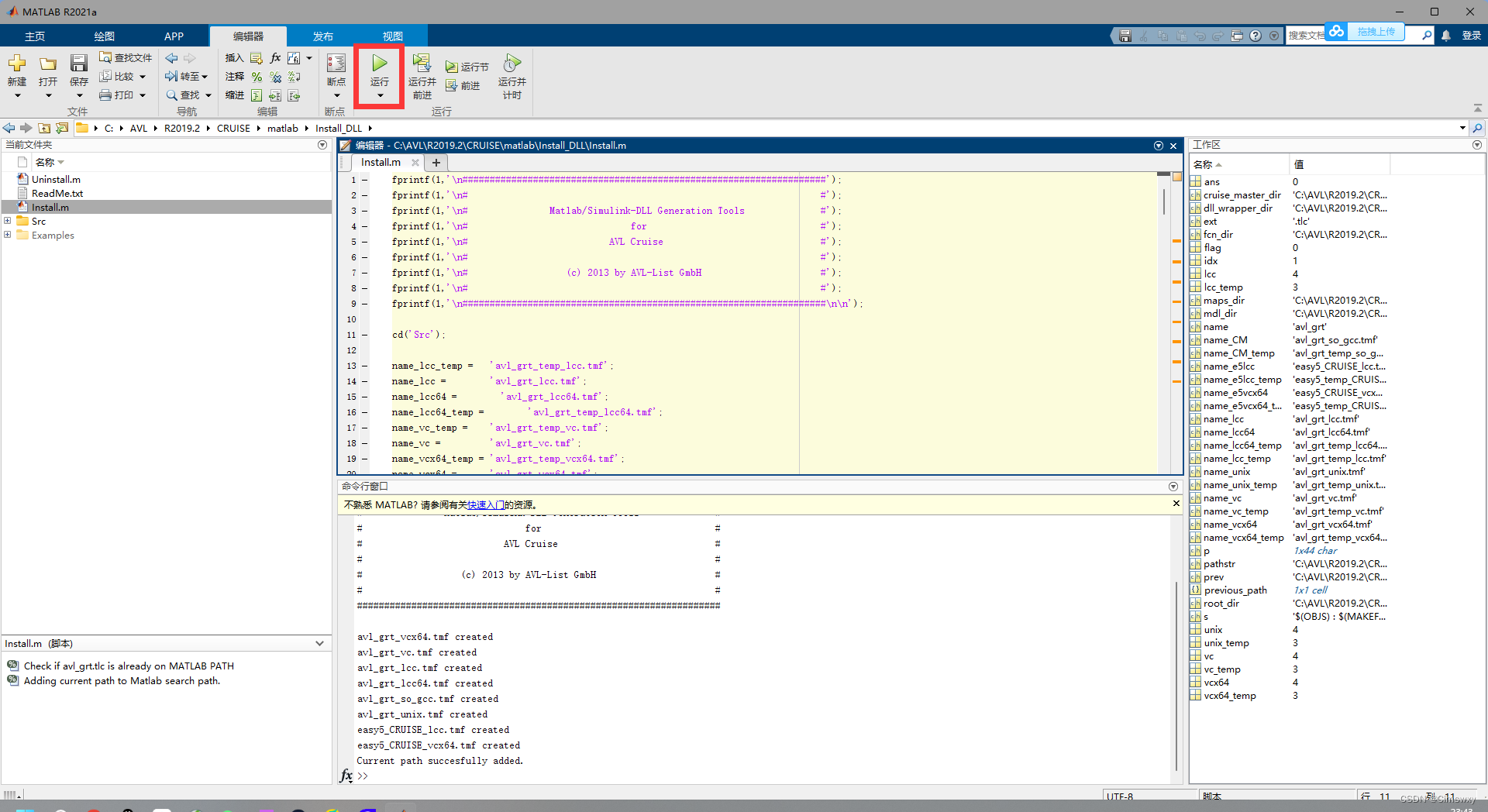Click the uncomment icon
This screenshot has height=812, width=1488.
pos(275,77)
